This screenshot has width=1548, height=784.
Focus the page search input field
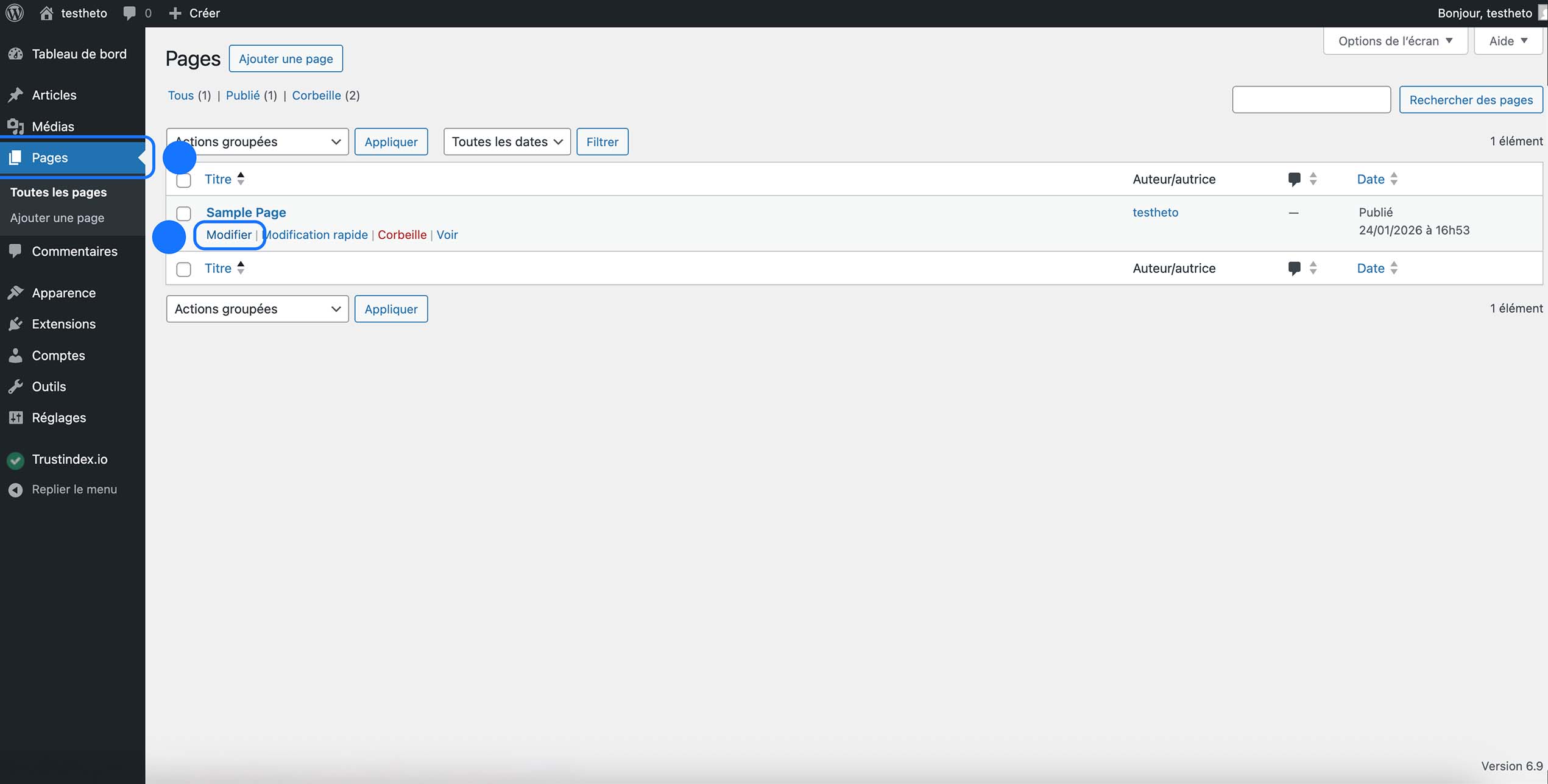click(1311, 99)
